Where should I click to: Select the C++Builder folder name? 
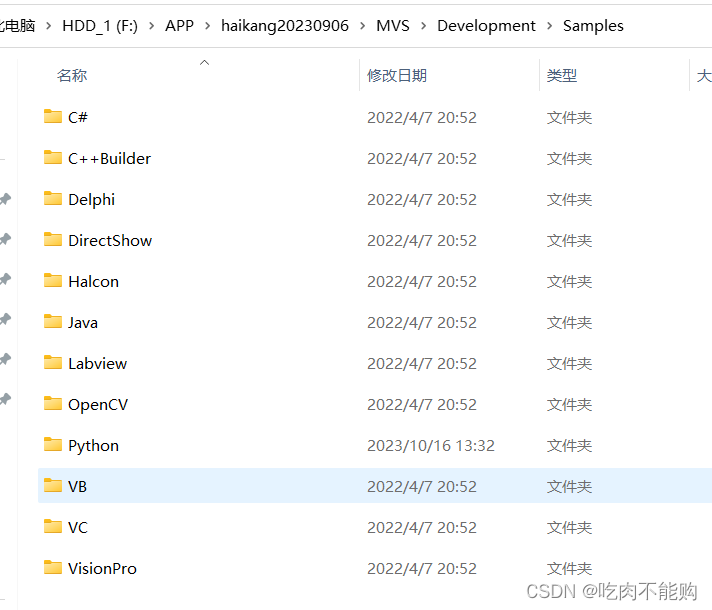click(x=109, y=159)
